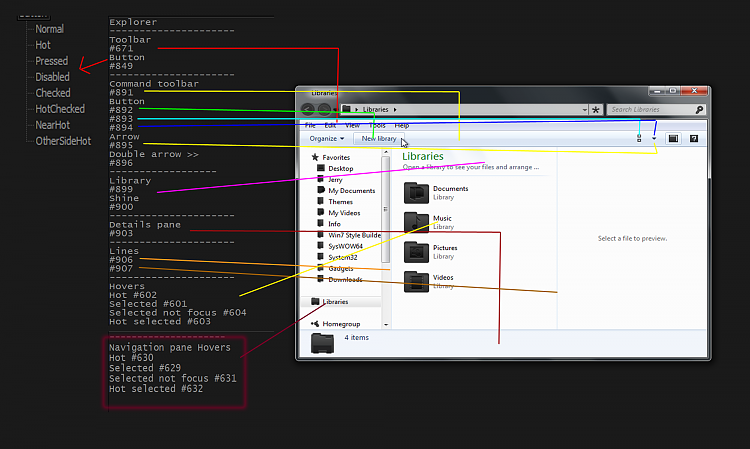Toggle the preview pane button

673,139
